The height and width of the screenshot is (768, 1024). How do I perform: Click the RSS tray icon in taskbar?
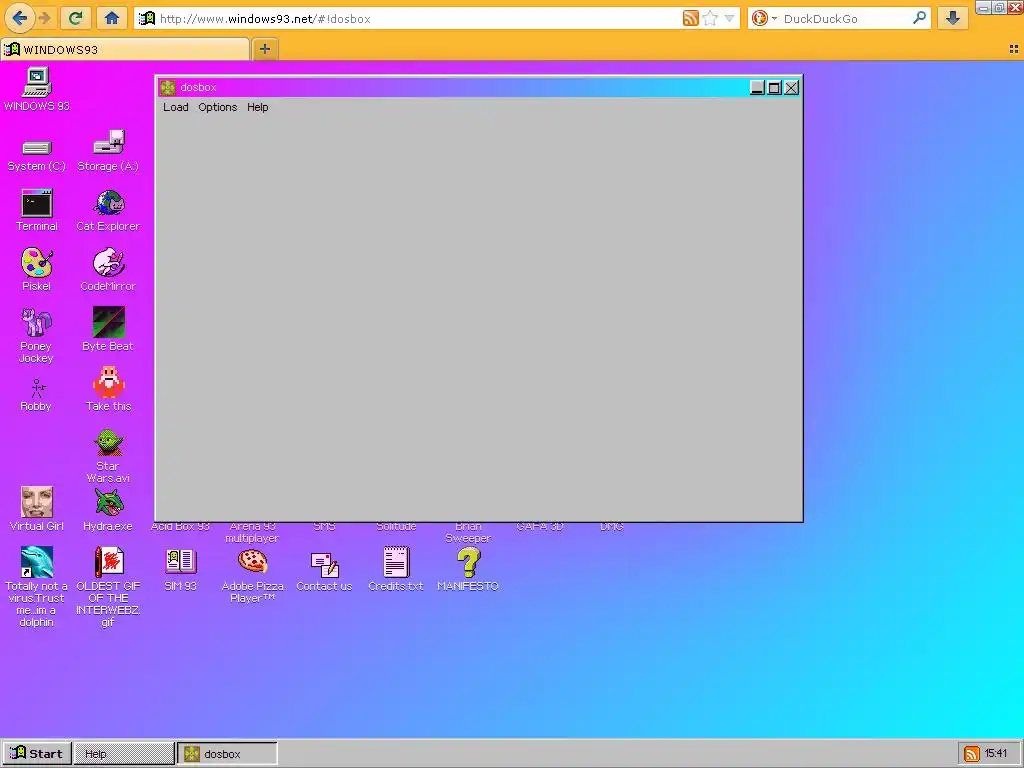(x=971, y=754)
